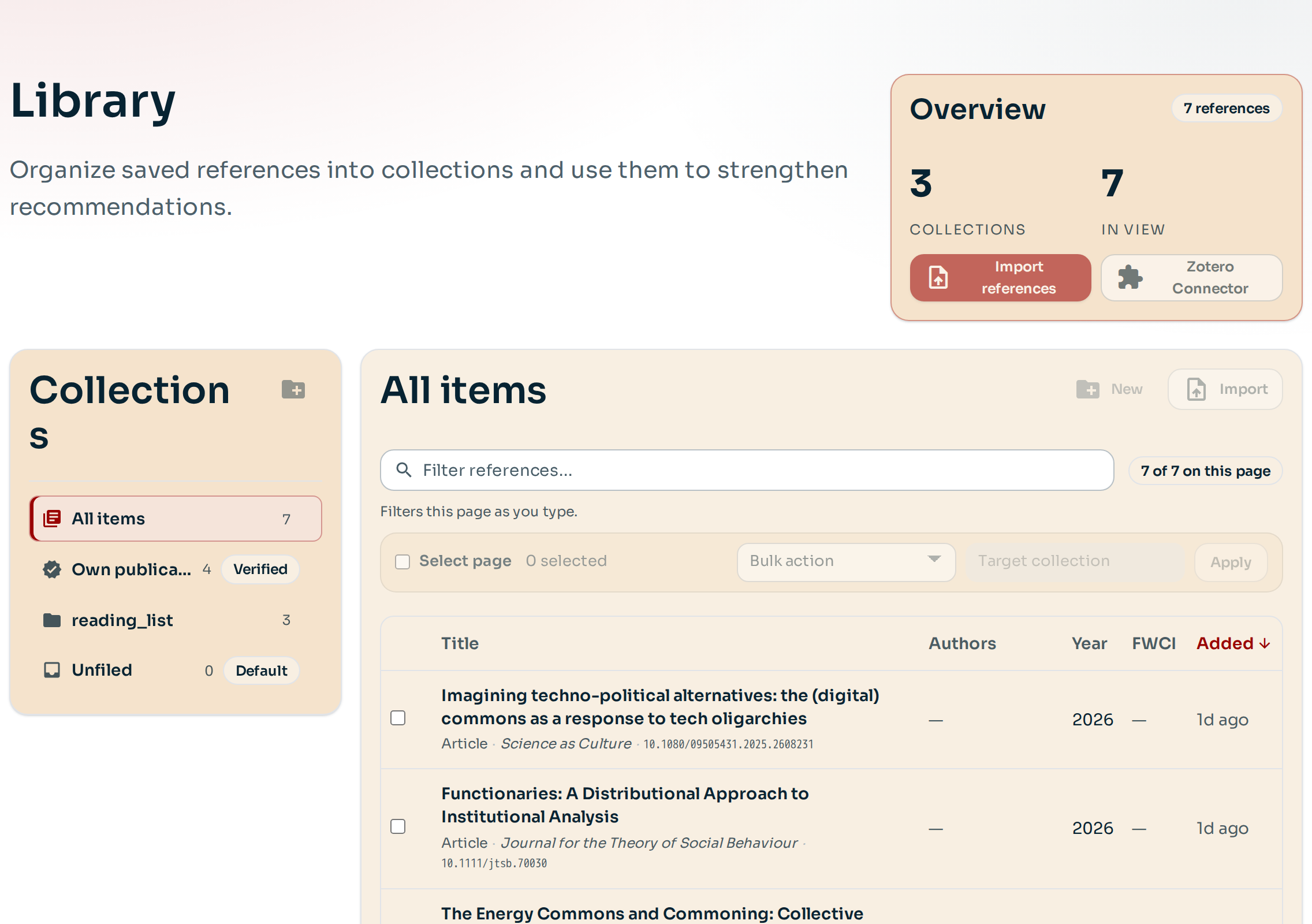1312x924 pixels.
Task: Tick checkbox for Imagining techno-political alternatives
Action: (398, 718)
